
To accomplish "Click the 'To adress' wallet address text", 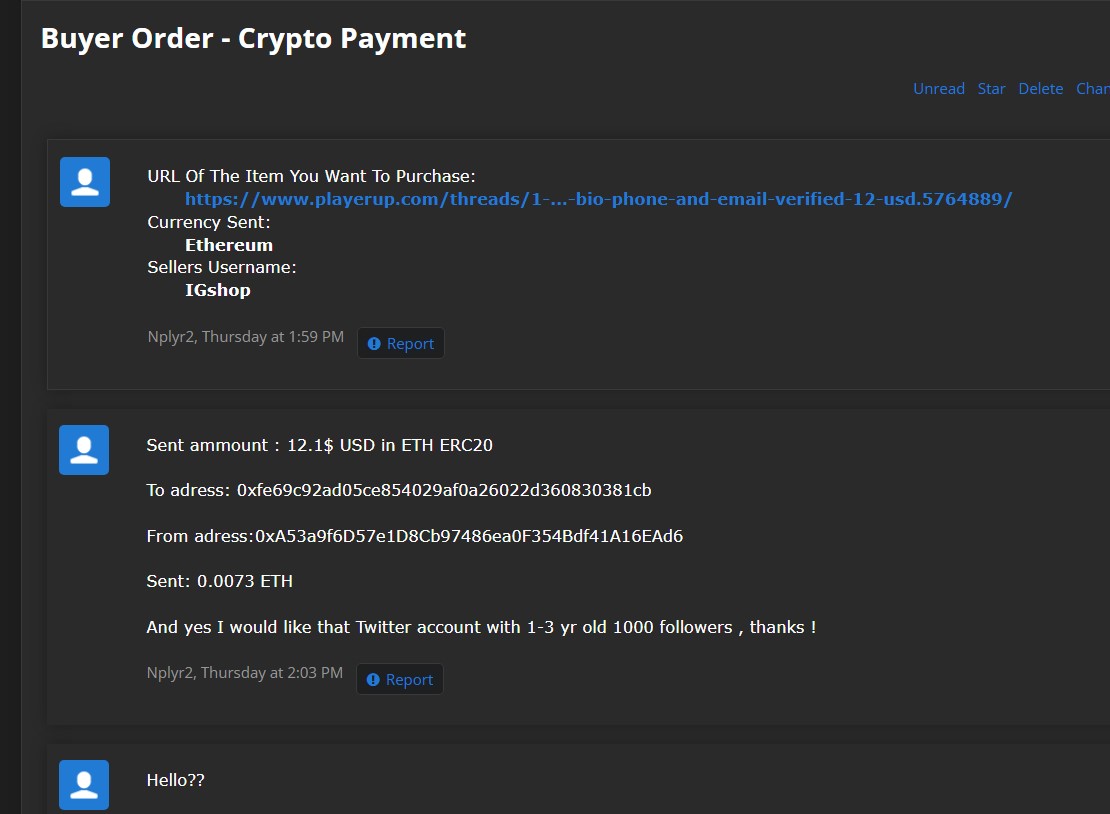I will 444,490.
